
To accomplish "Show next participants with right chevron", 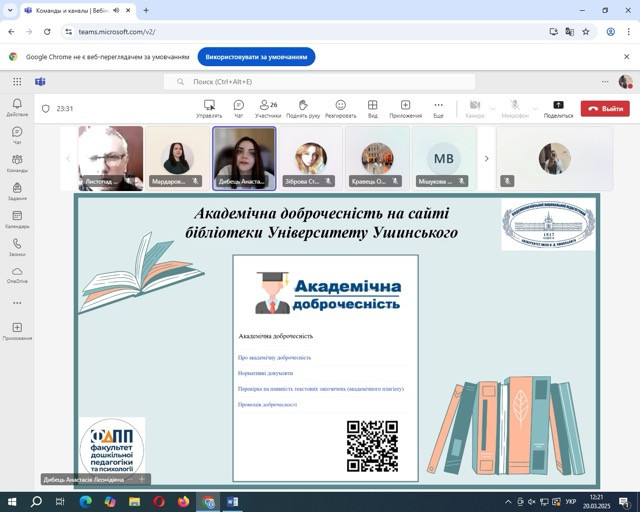I will [x=487, y=158].
